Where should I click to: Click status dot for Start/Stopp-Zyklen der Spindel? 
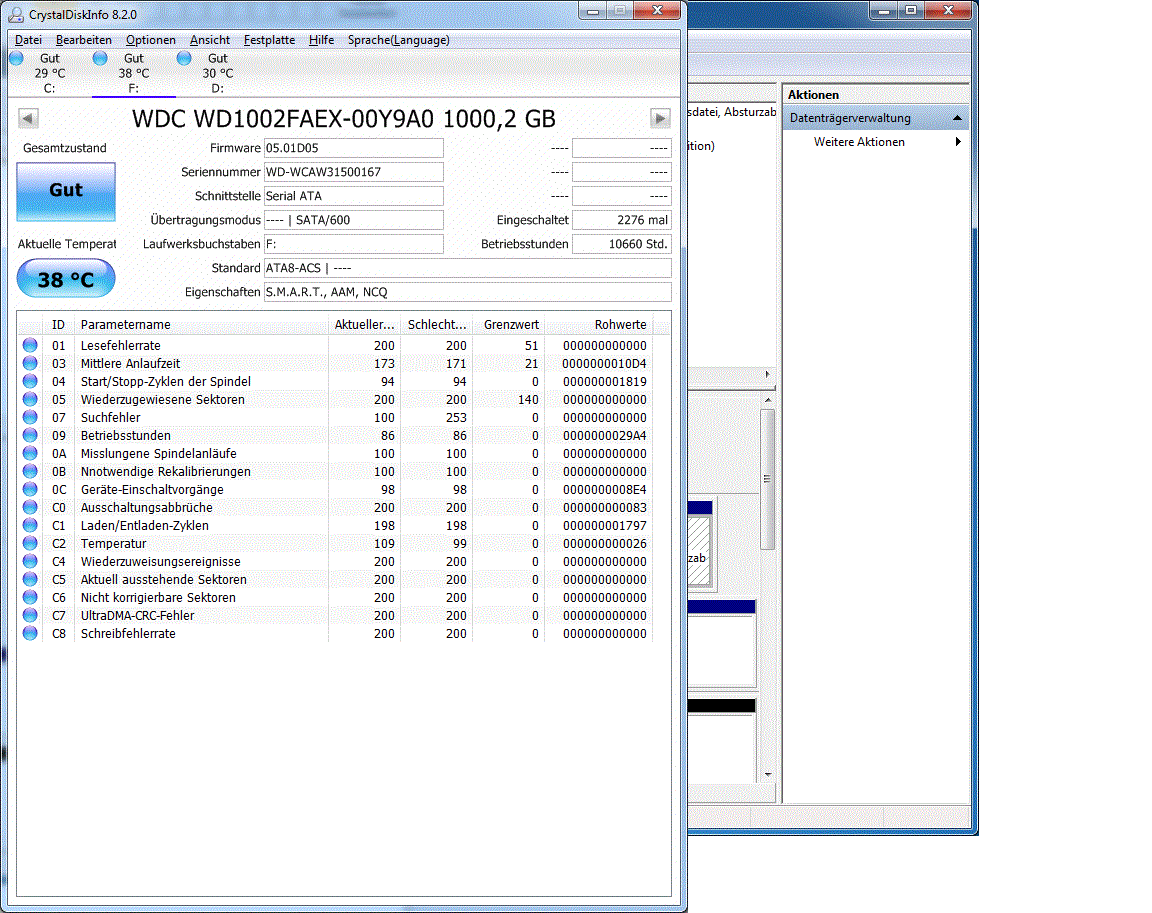[x=30, y=381]
